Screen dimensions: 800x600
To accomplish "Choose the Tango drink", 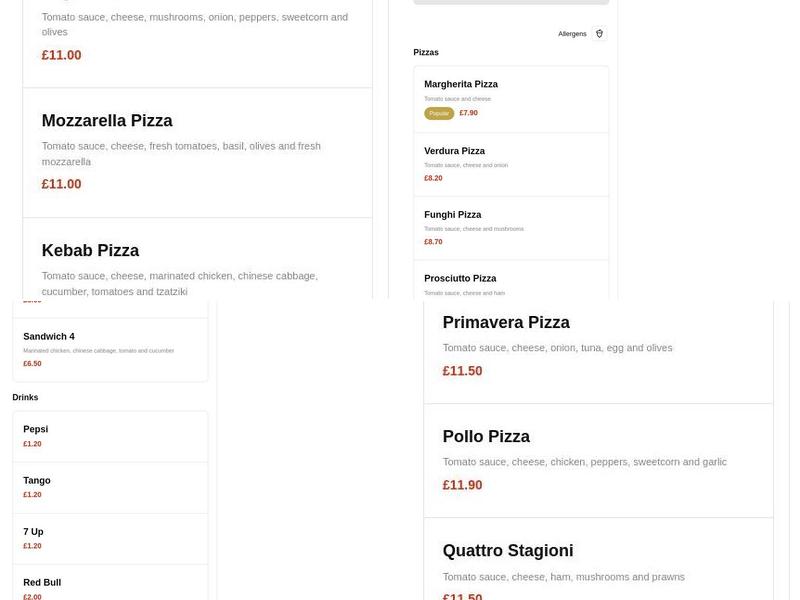I will click(x=110, y=487).
